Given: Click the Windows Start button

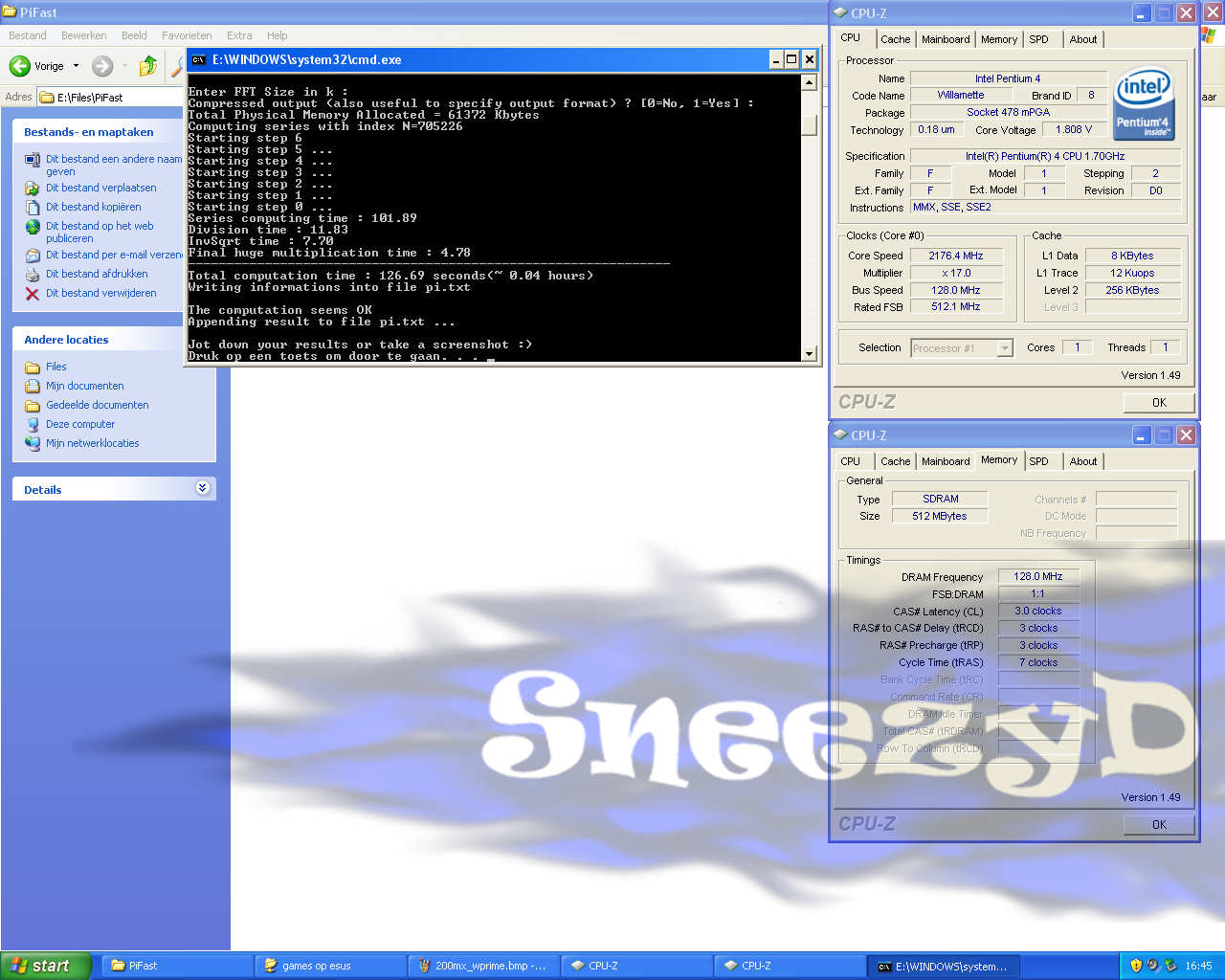Looking at the screenshot, I should [46, 966].
